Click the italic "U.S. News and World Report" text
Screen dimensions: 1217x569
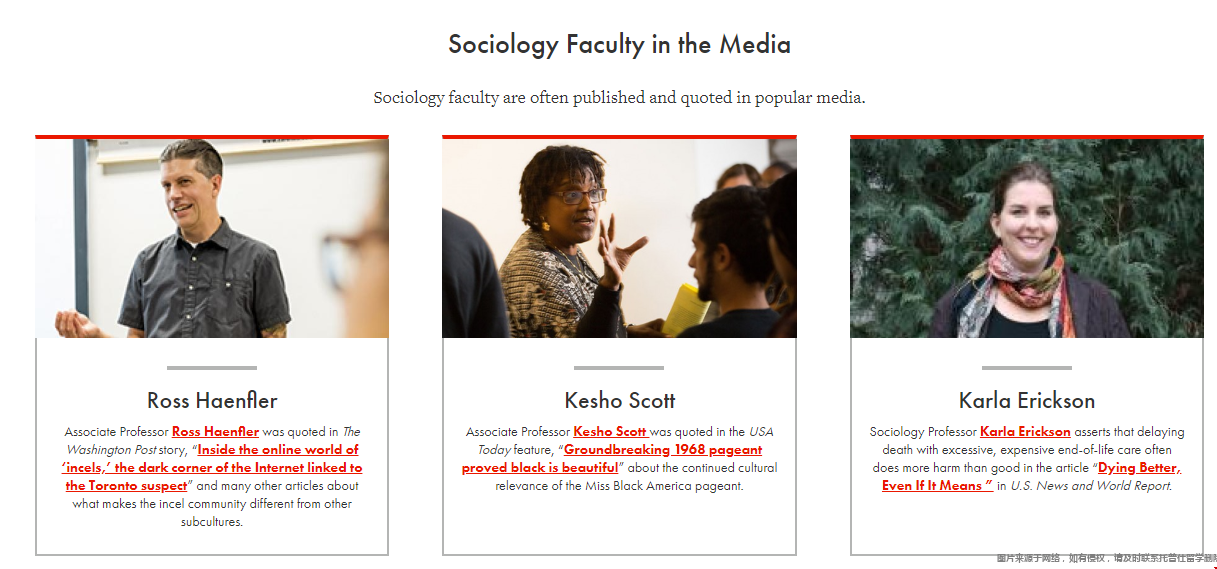(1090, 486)
